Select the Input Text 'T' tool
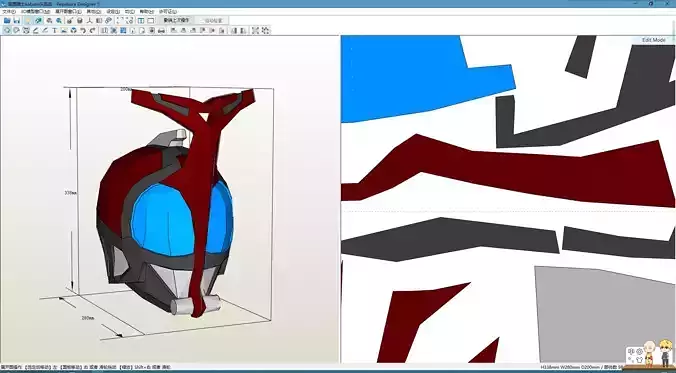676x373 pixels. (55, 30)
